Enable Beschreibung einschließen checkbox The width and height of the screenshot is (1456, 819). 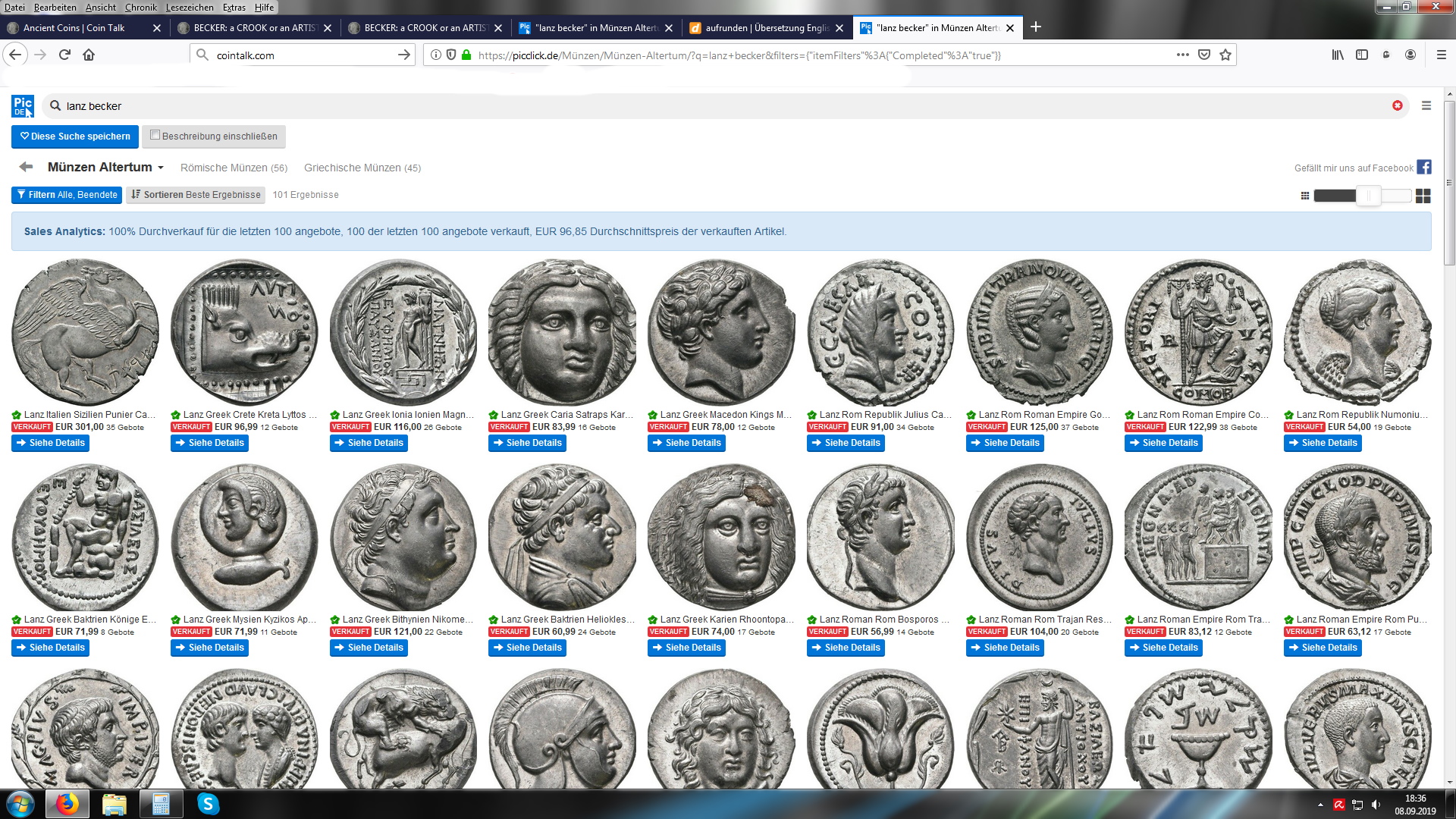pyautogui.click(x=155, y=135)
